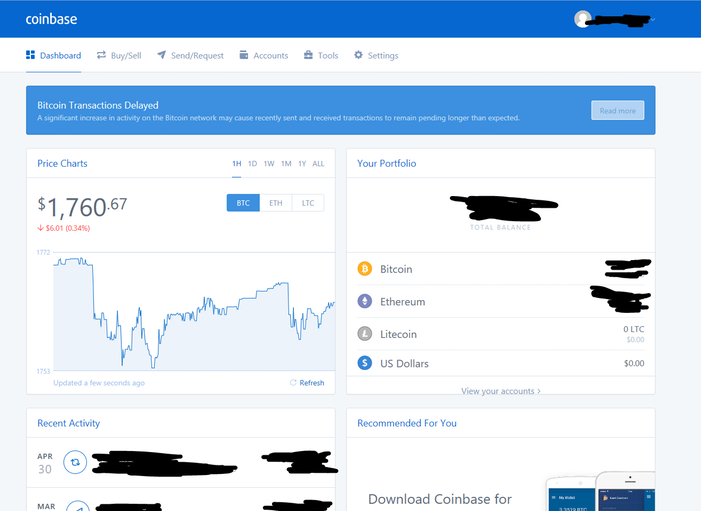Click the Litecoin coin icon in portfolio
Screen dimensions: 701x511
click(364, 334)
